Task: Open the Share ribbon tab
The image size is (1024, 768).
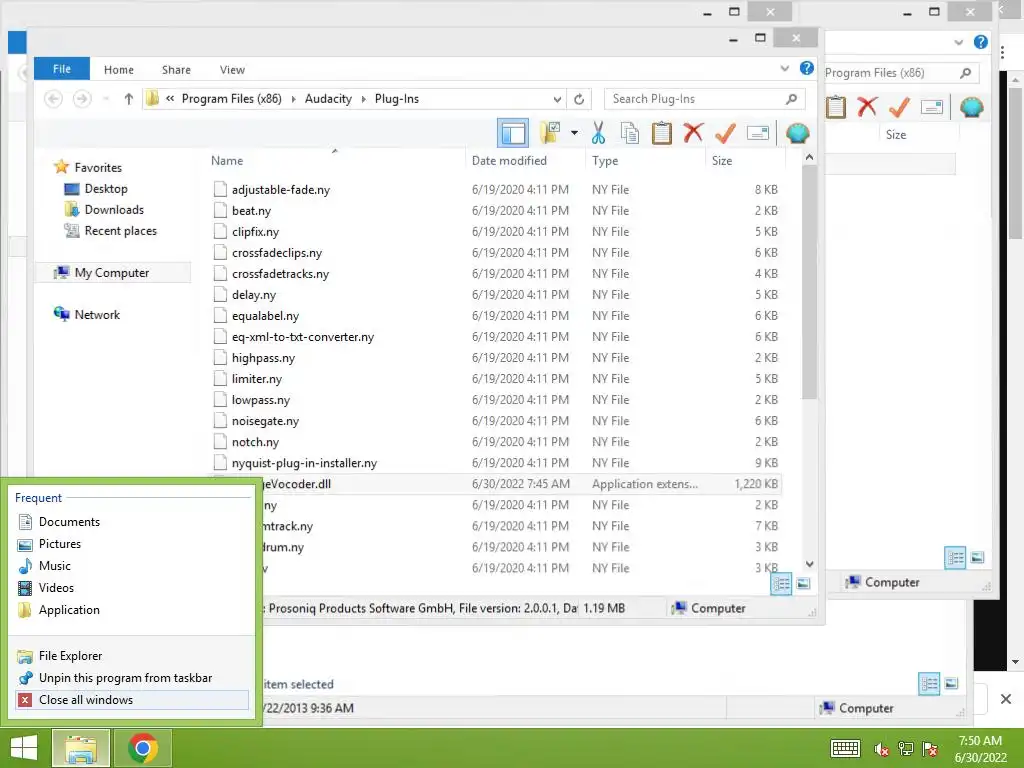Action: click(176, 70)
